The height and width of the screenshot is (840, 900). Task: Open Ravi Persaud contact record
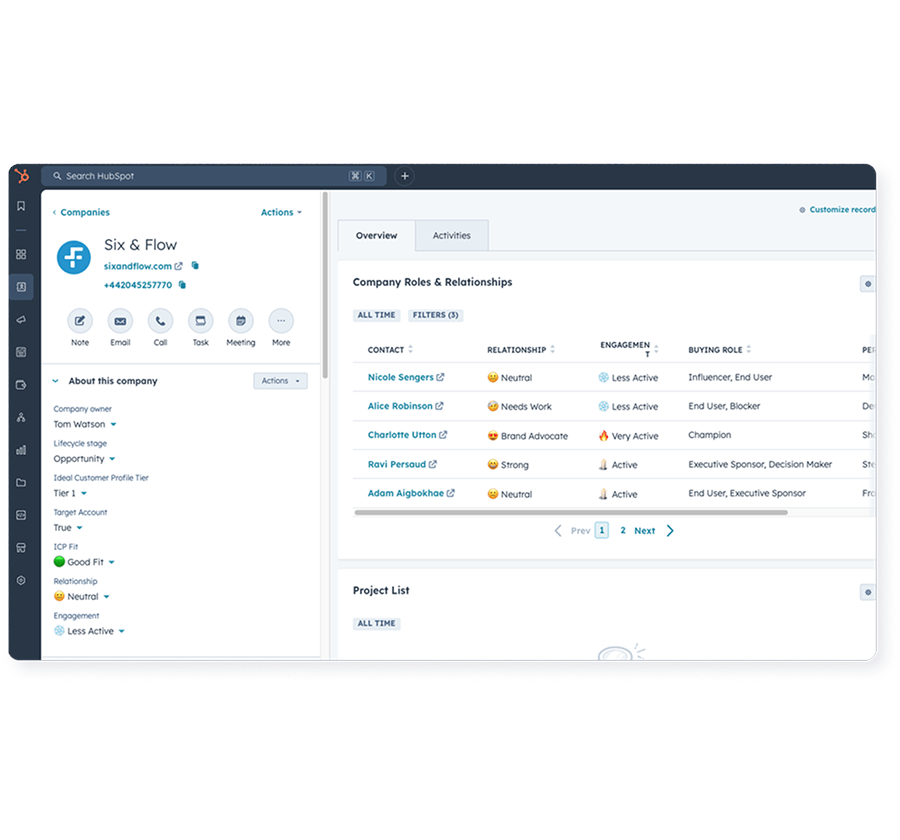tap(397, 464)
